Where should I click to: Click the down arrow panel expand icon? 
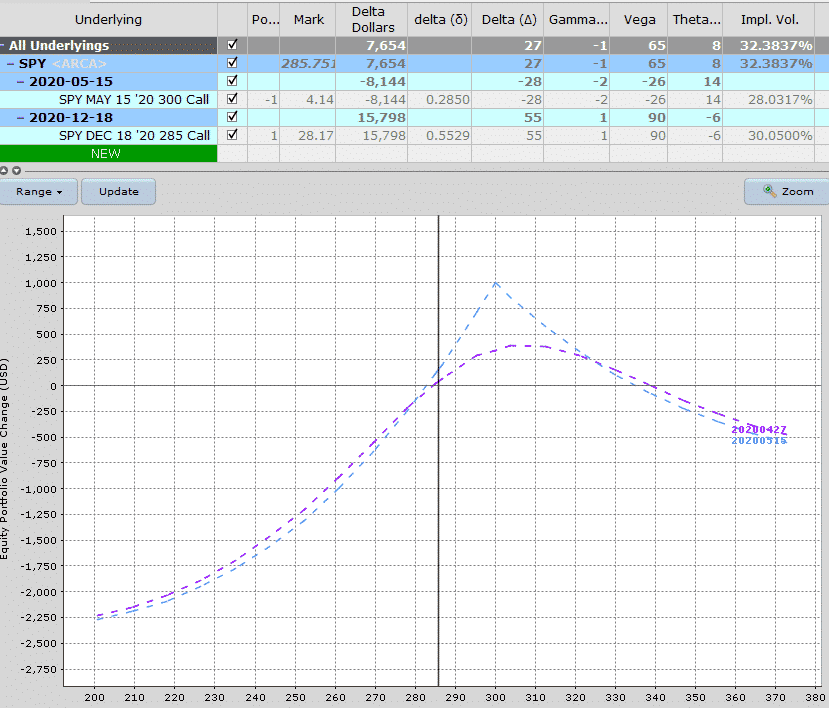point(16,171)
